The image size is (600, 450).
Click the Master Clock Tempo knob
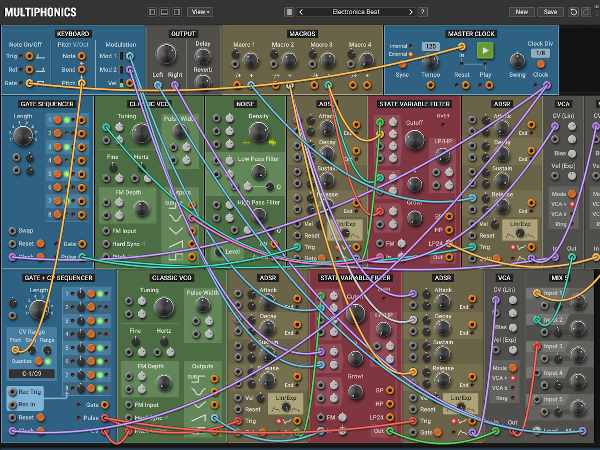[x=430, y=61]
